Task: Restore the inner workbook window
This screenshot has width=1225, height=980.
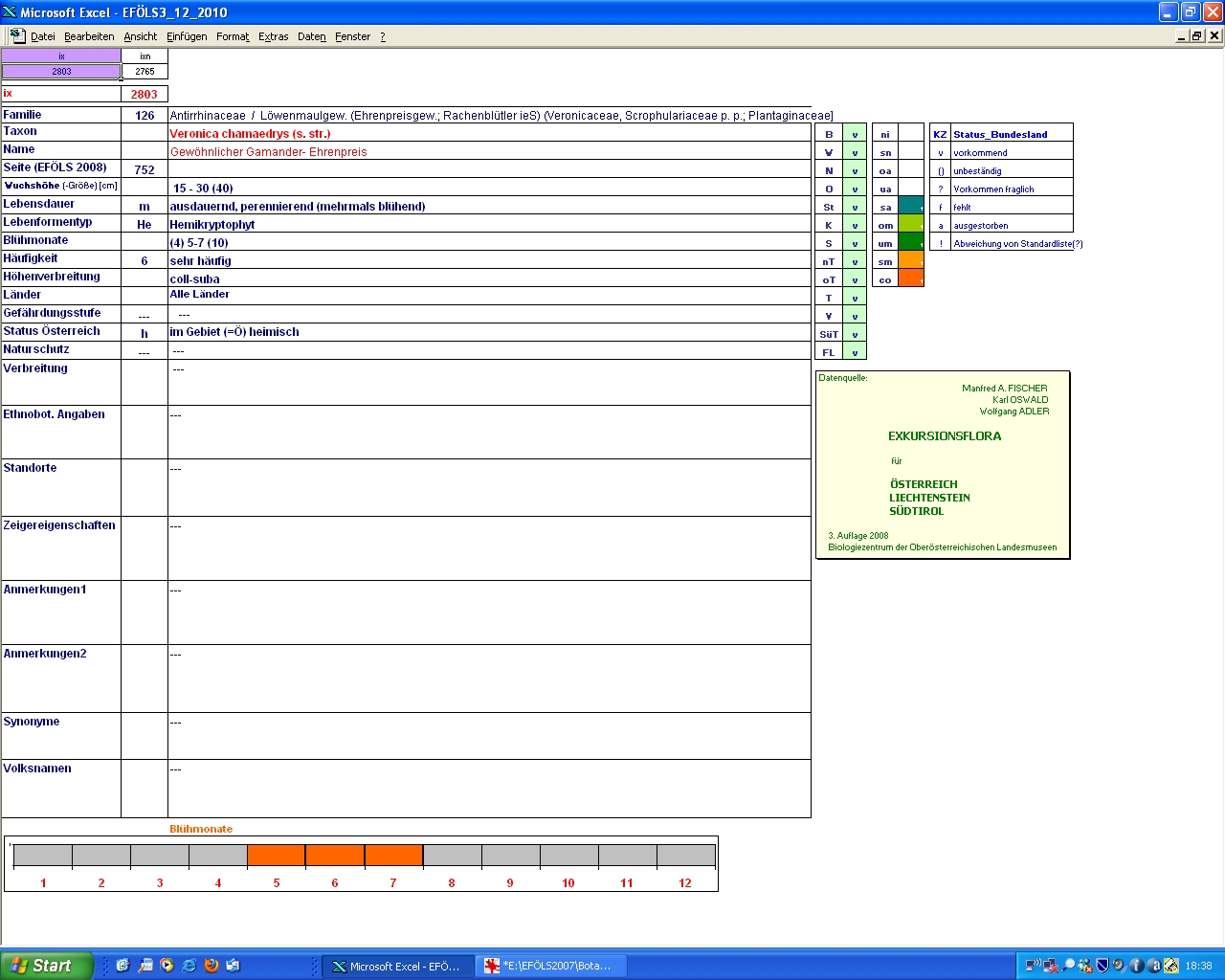Action: [1197, 35]
